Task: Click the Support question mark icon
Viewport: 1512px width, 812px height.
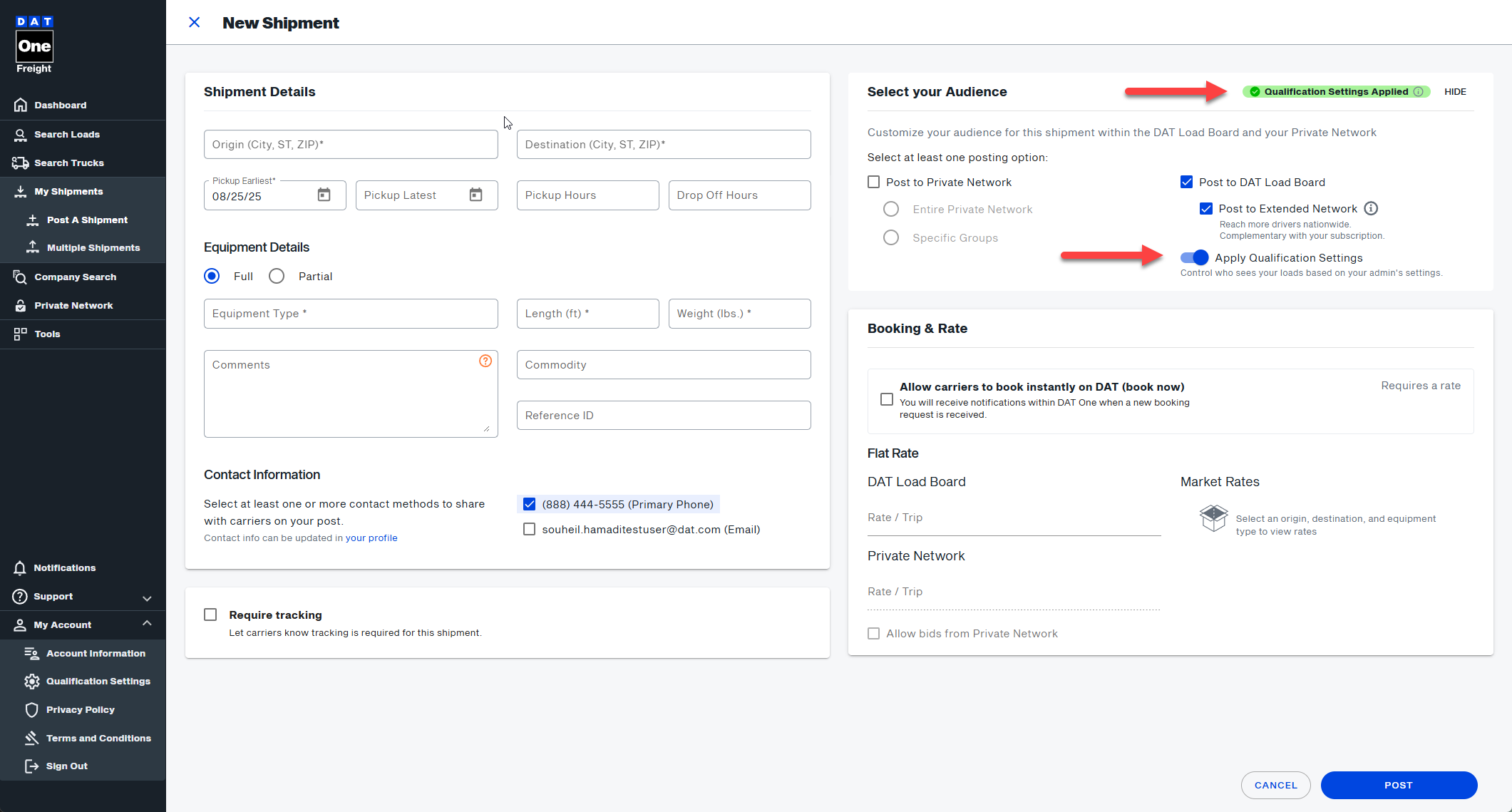Action: coord(20,596)
